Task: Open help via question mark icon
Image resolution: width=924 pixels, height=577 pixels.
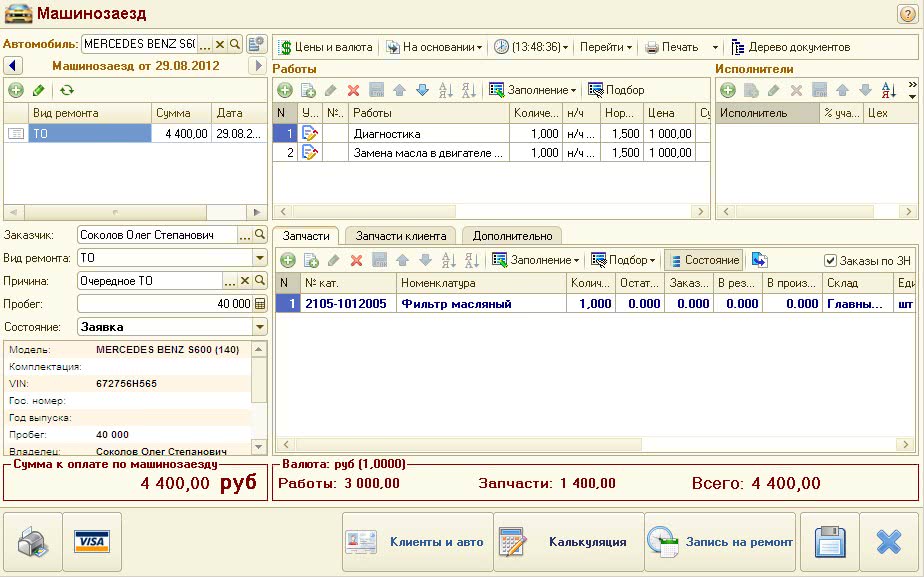Action: [x=907, y=14]
